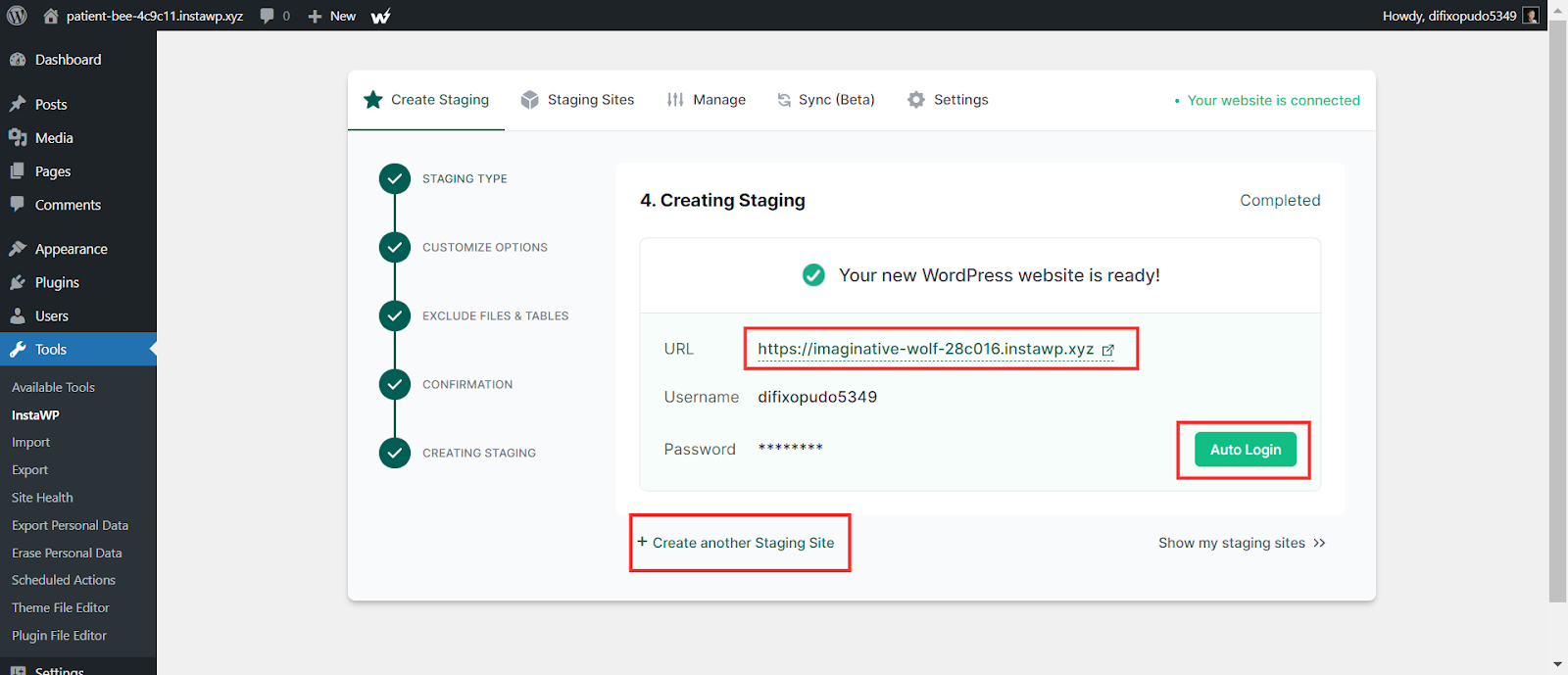Image resolution: width=1568 pixels, height=675 pixels.
Task: Click the Posts pin icon
Action: point(18,104)
